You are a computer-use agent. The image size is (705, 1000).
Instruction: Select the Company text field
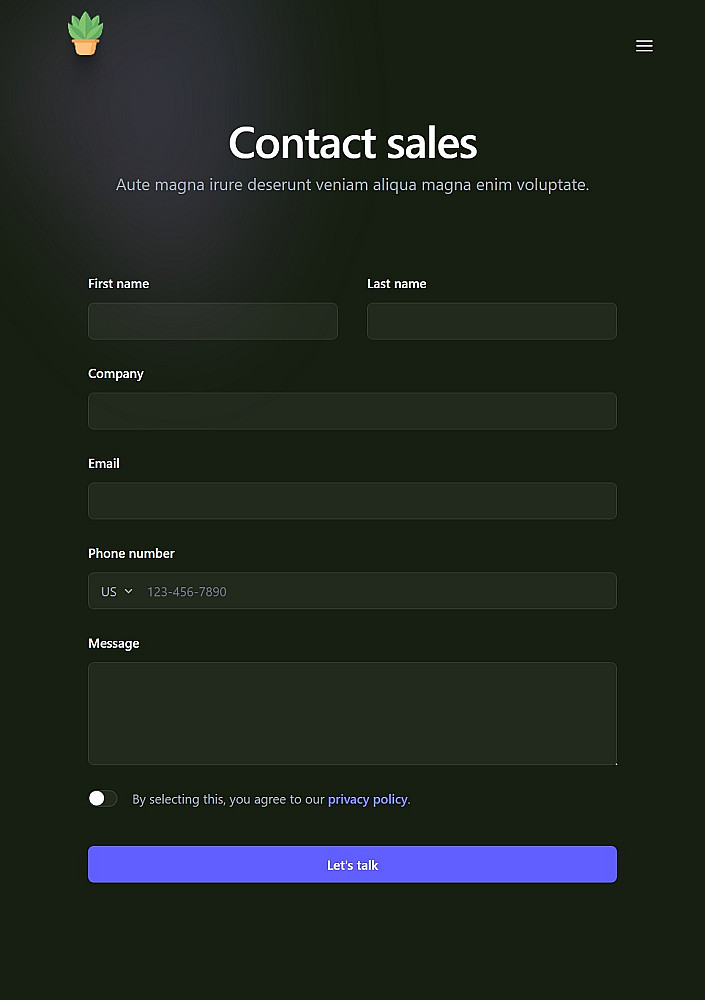point(352,411)
